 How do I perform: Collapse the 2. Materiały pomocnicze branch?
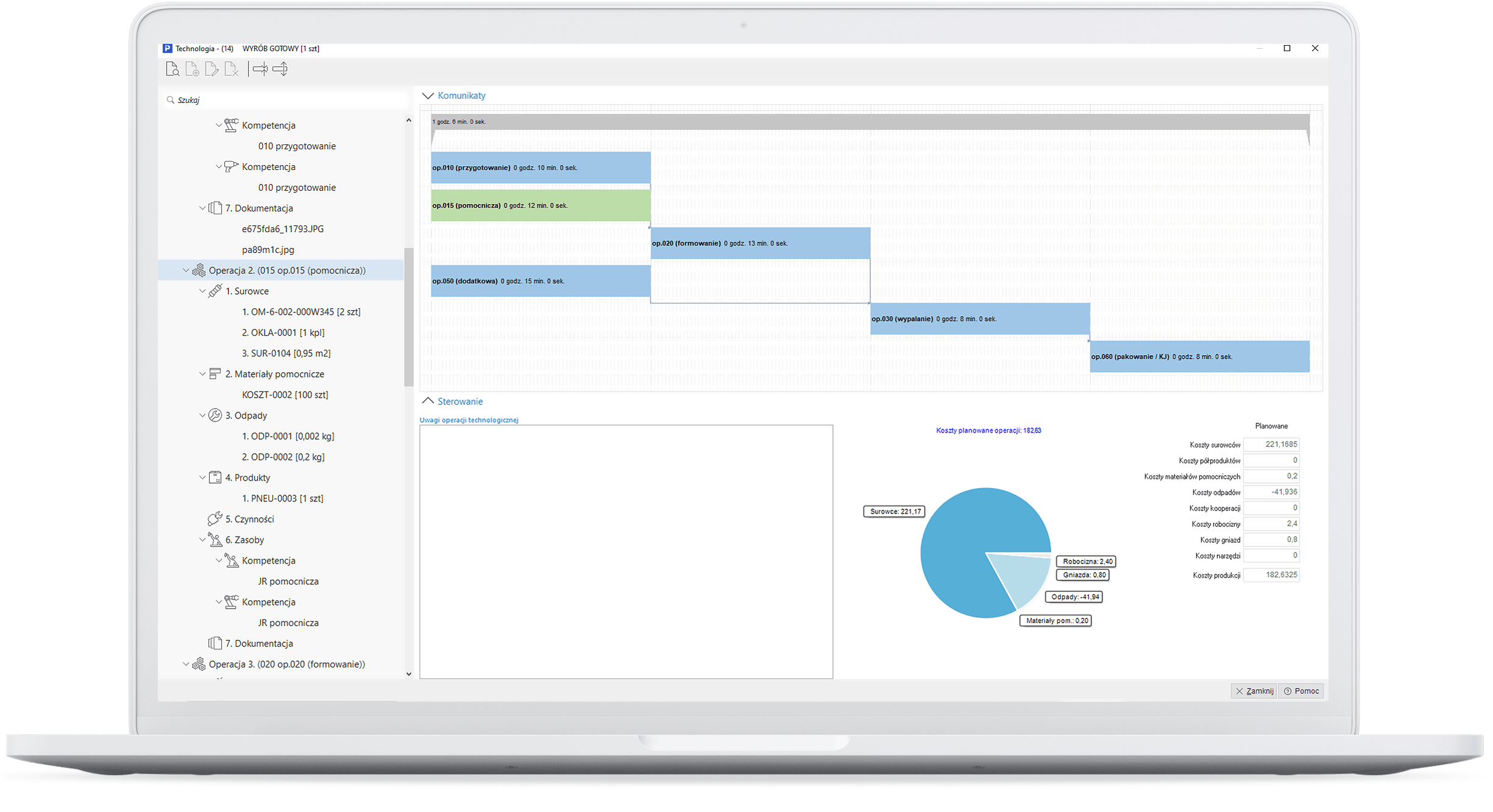click(x=202, y=374)
